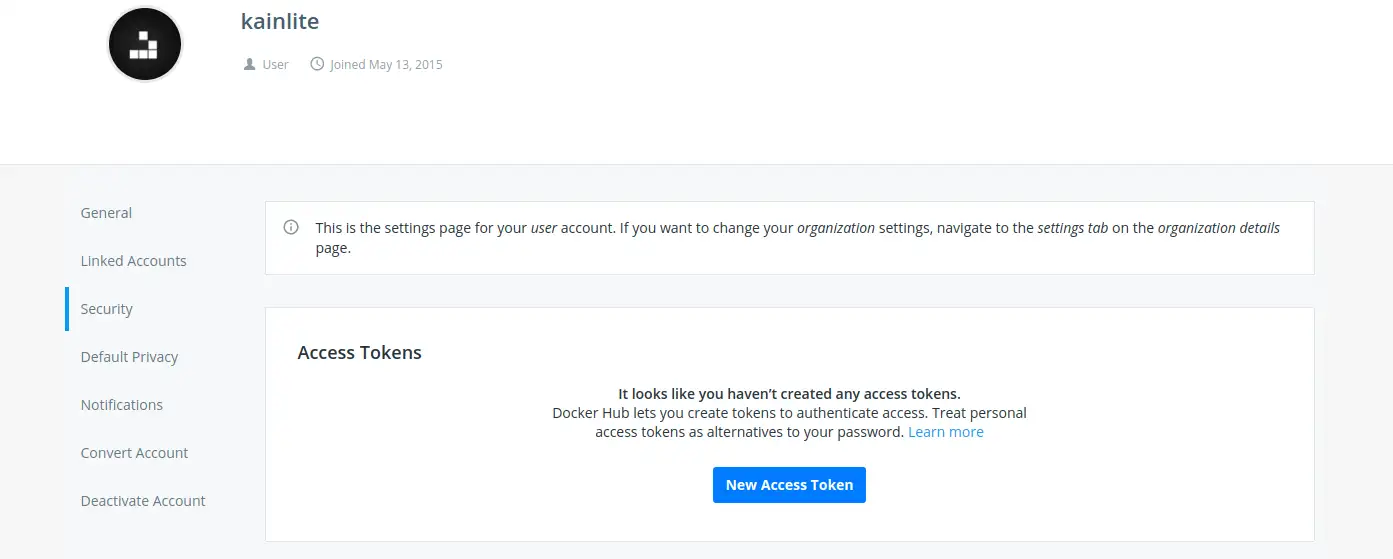Select the Security sidebar item
Viewport: 1393px width, 559px height.
tap(106, 309)
